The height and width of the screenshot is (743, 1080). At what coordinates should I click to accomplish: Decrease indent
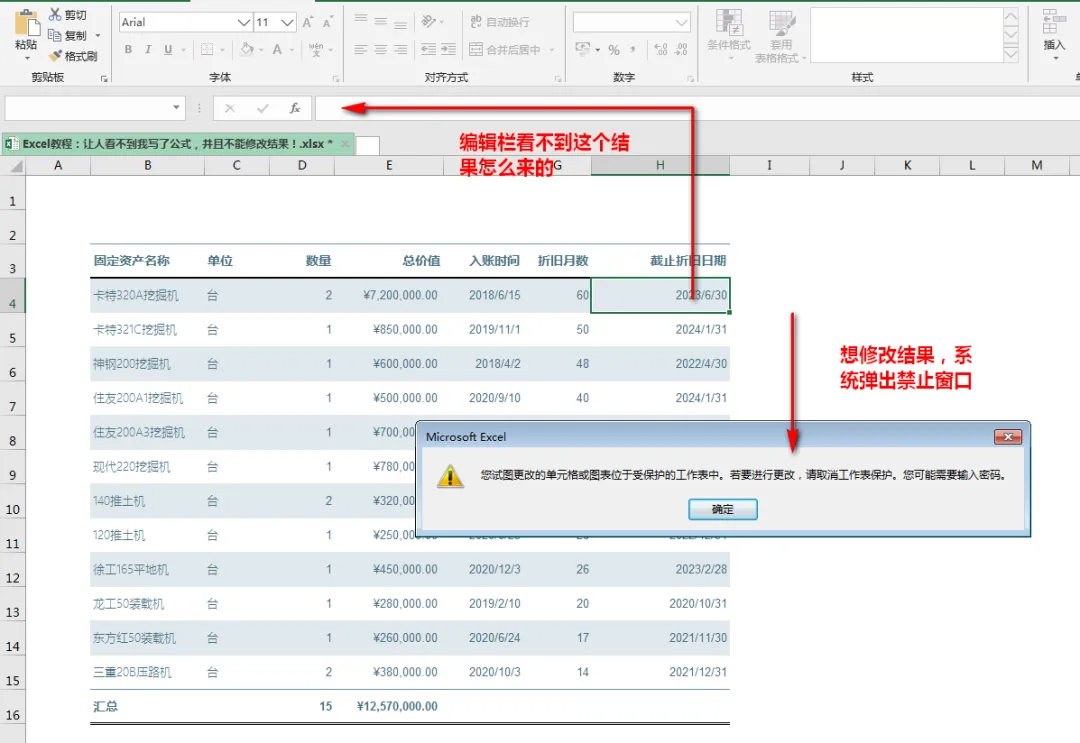428,50
